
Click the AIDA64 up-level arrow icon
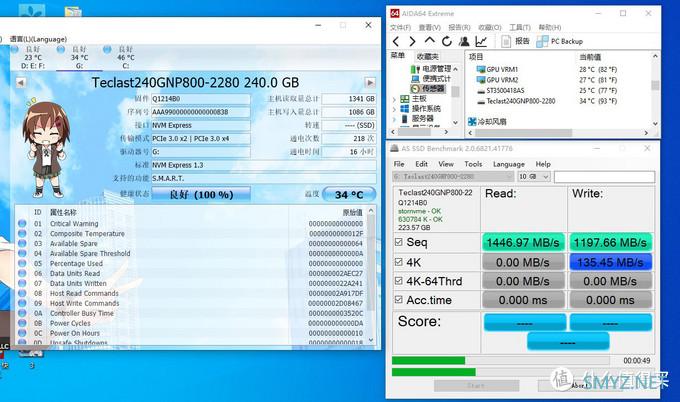[x=429, y=41]
